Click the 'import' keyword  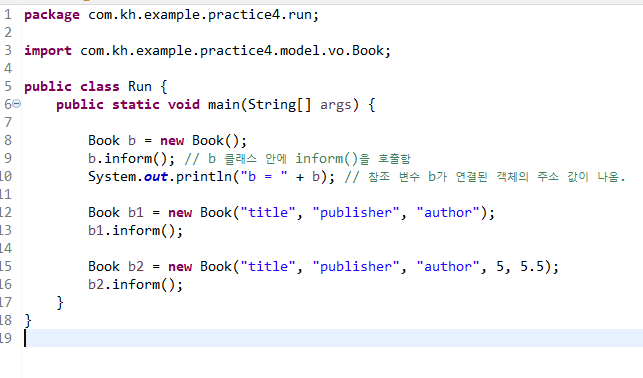tap(48, 51)
